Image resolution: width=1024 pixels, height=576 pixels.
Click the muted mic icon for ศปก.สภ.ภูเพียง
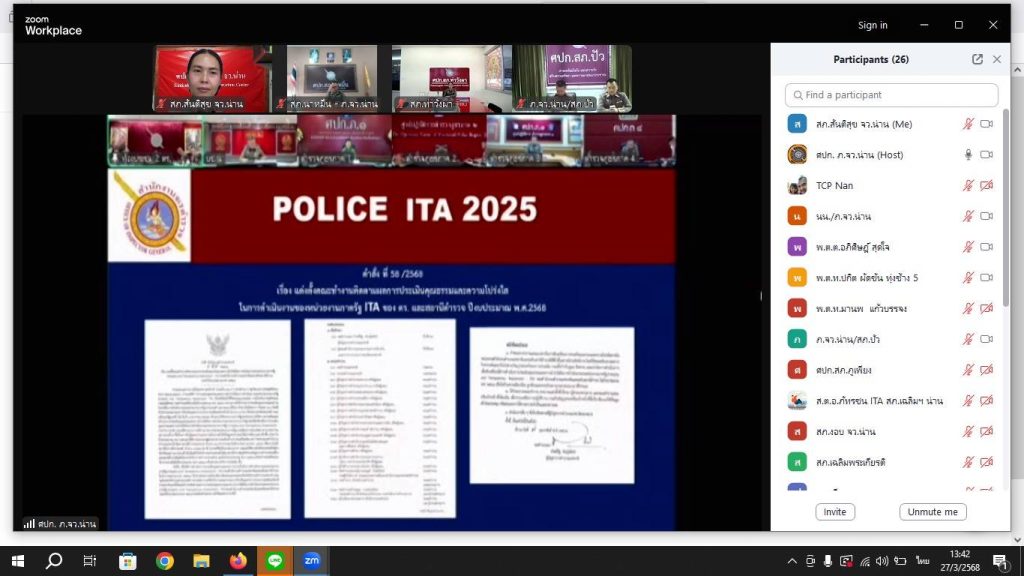coord(967,370)
